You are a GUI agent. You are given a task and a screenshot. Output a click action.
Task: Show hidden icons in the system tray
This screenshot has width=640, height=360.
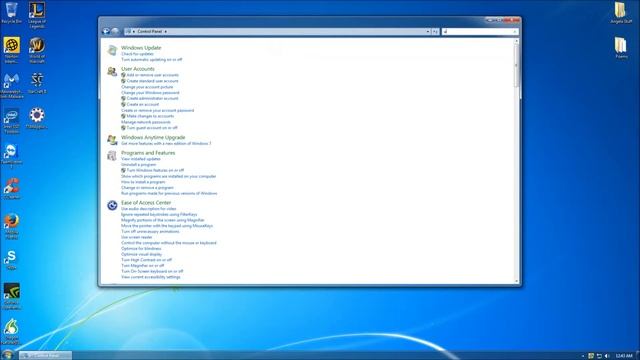point(583,356)
